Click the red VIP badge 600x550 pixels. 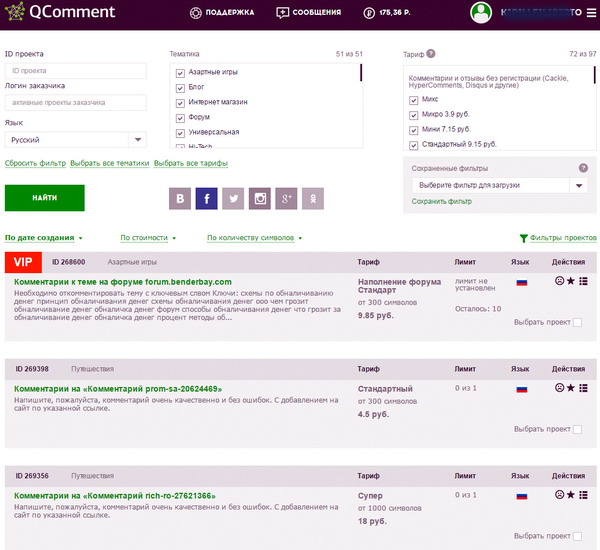23,262
